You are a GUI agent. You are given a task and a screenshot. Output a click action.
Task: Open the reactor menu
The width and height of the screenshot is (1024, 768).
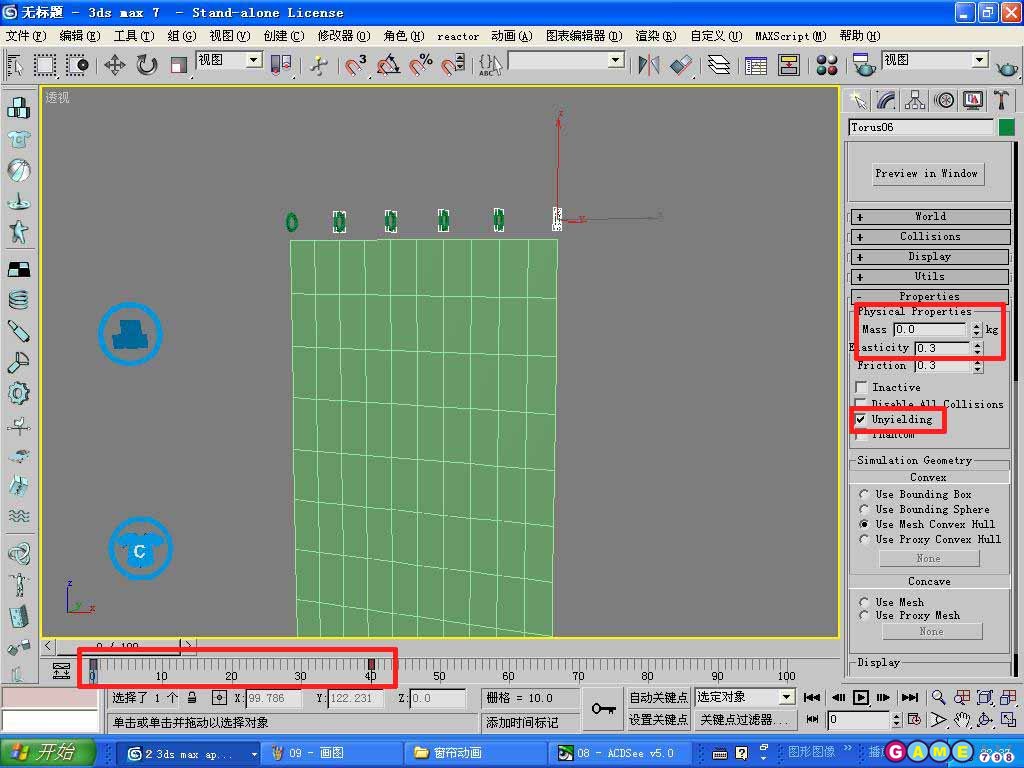[458, 37]
